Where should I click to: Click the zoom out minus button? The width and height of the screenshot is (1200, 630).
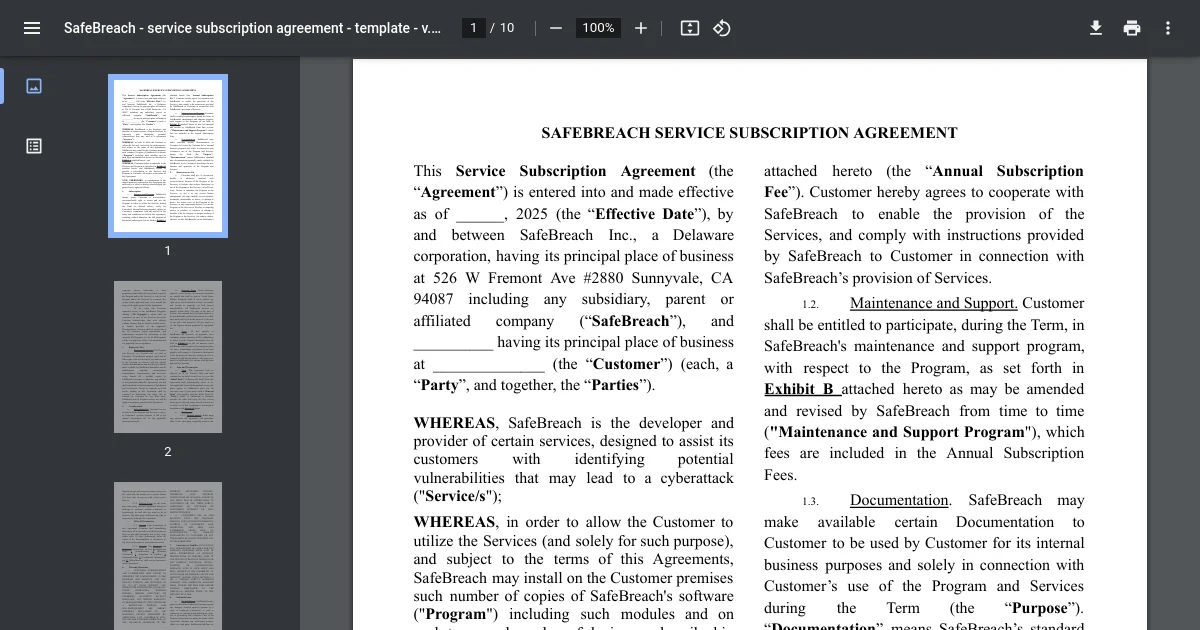click(x=556, y=28)
